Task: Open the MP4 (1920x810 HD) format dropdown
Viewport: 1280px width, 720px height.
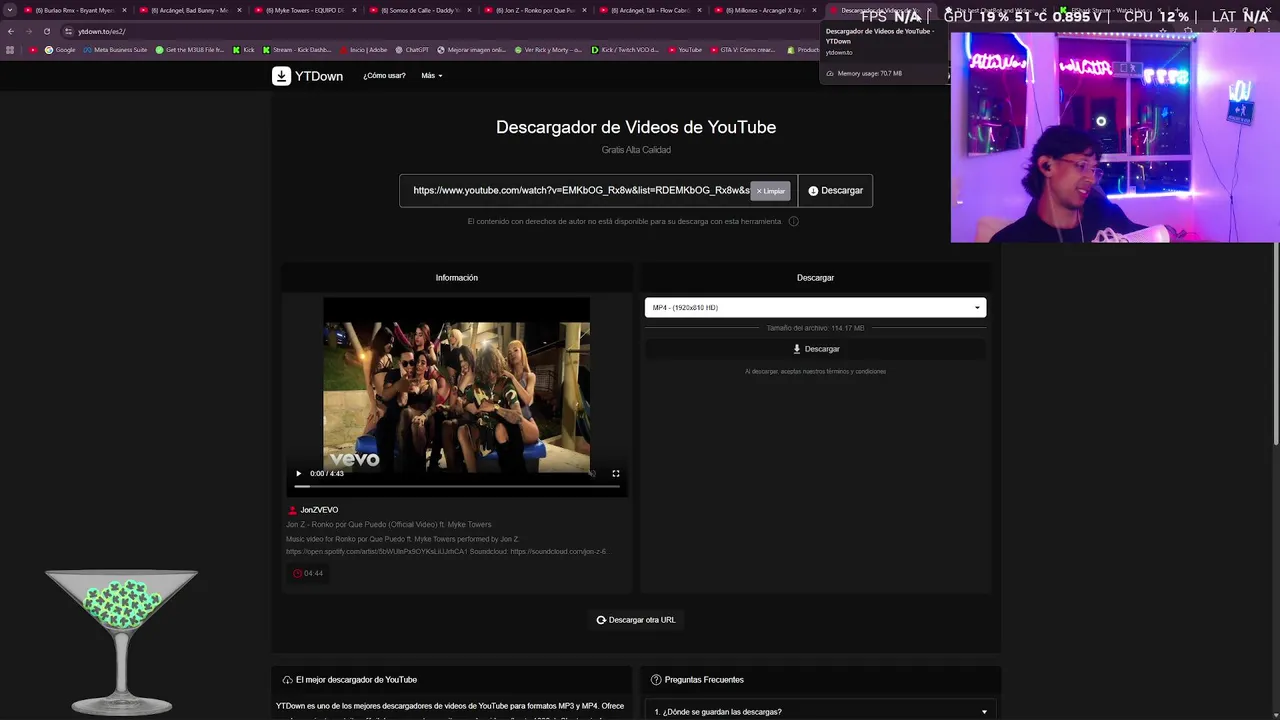Action: pos(815,307)
